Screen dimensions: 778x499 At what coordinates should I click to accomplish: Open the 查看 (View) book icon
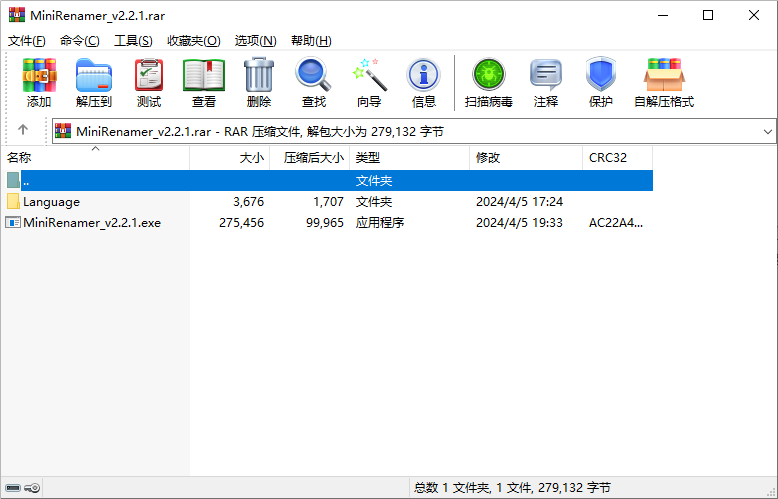pos(204,75)
